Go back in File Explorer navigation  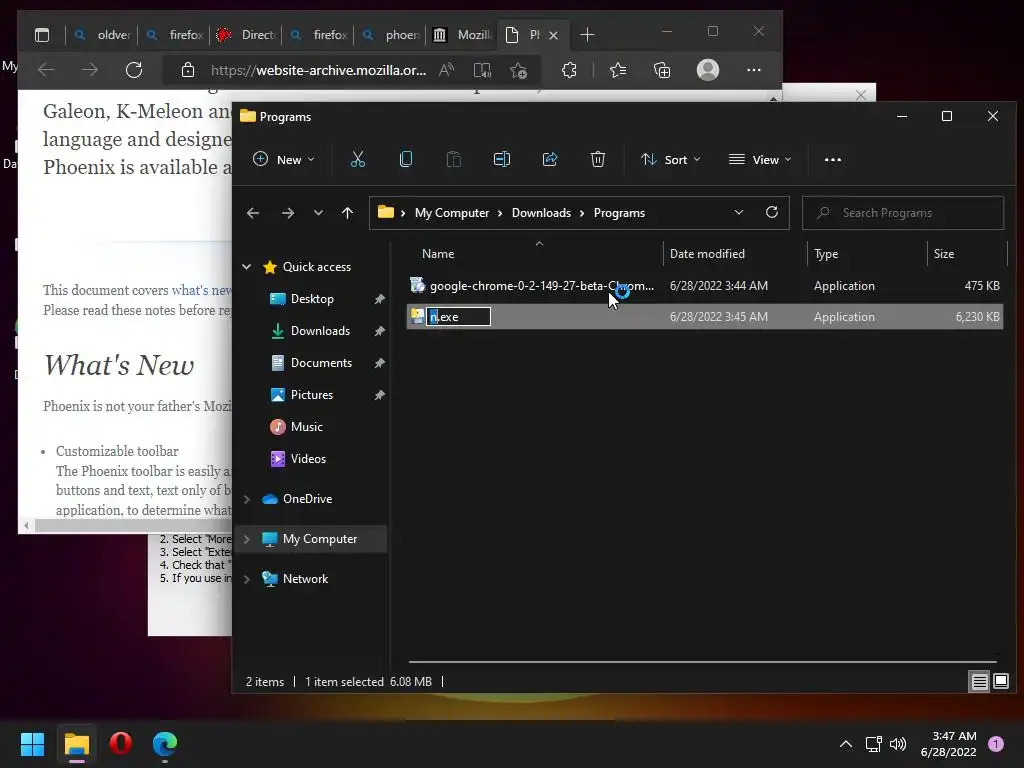click(253, 213)
